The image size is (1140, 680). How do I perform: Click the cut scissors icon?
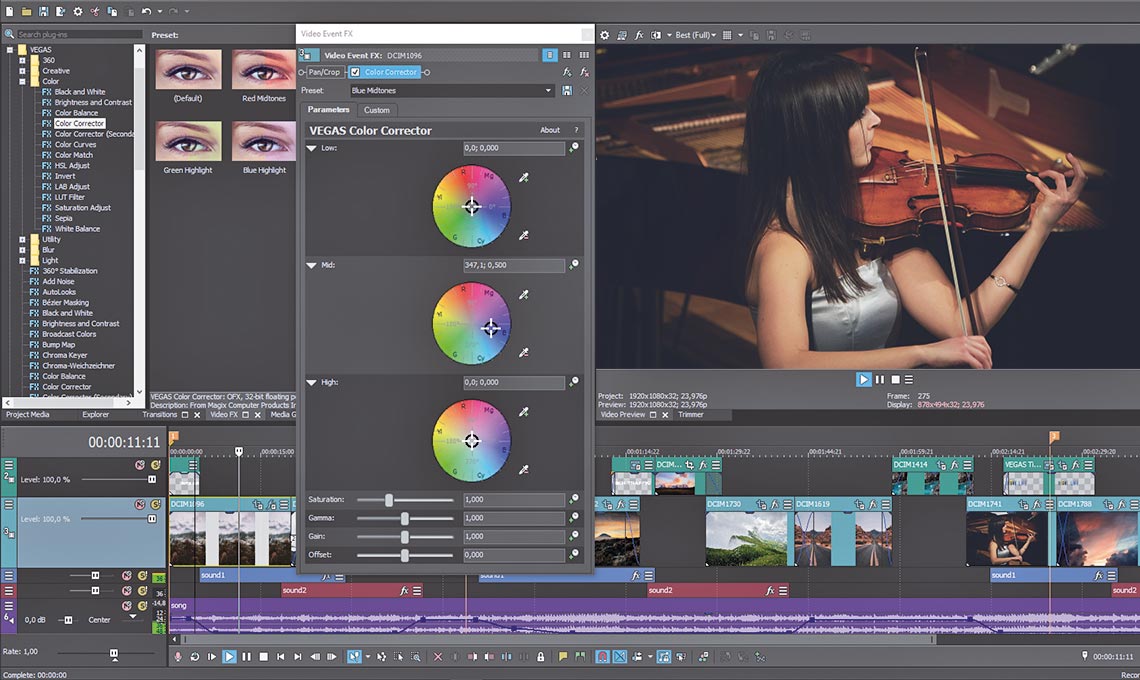click(x=95, y=12)
